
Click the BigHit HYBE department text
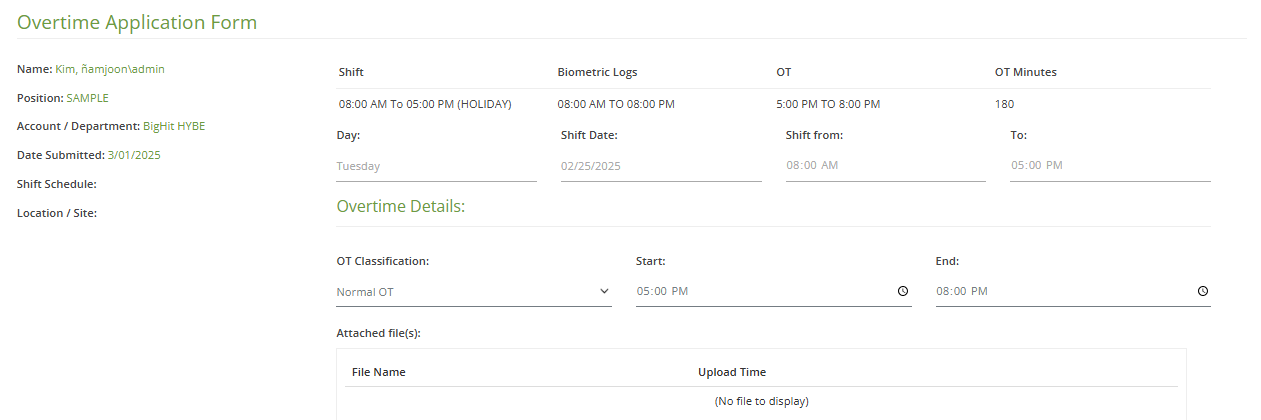(x=174, y=126)
